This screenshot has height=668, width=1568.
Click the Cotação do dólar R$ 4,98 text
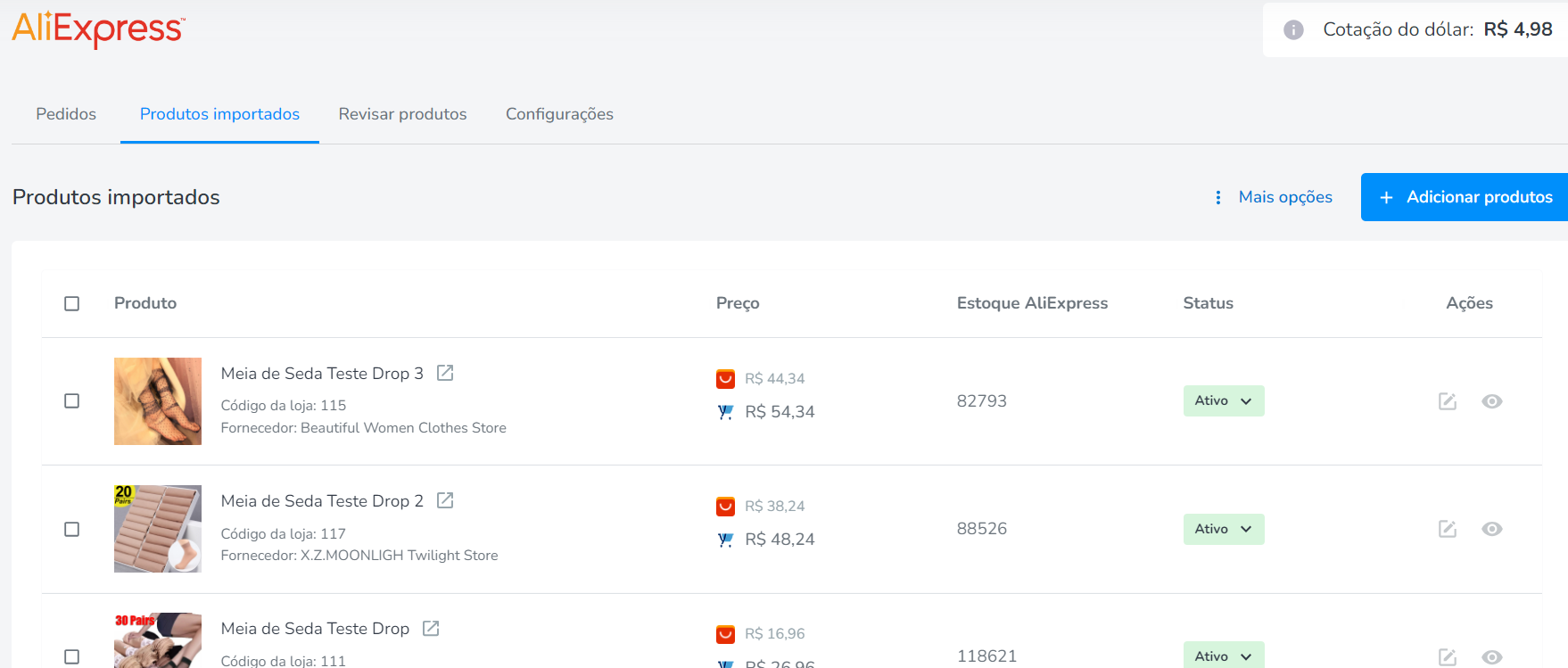(1438, 29)
